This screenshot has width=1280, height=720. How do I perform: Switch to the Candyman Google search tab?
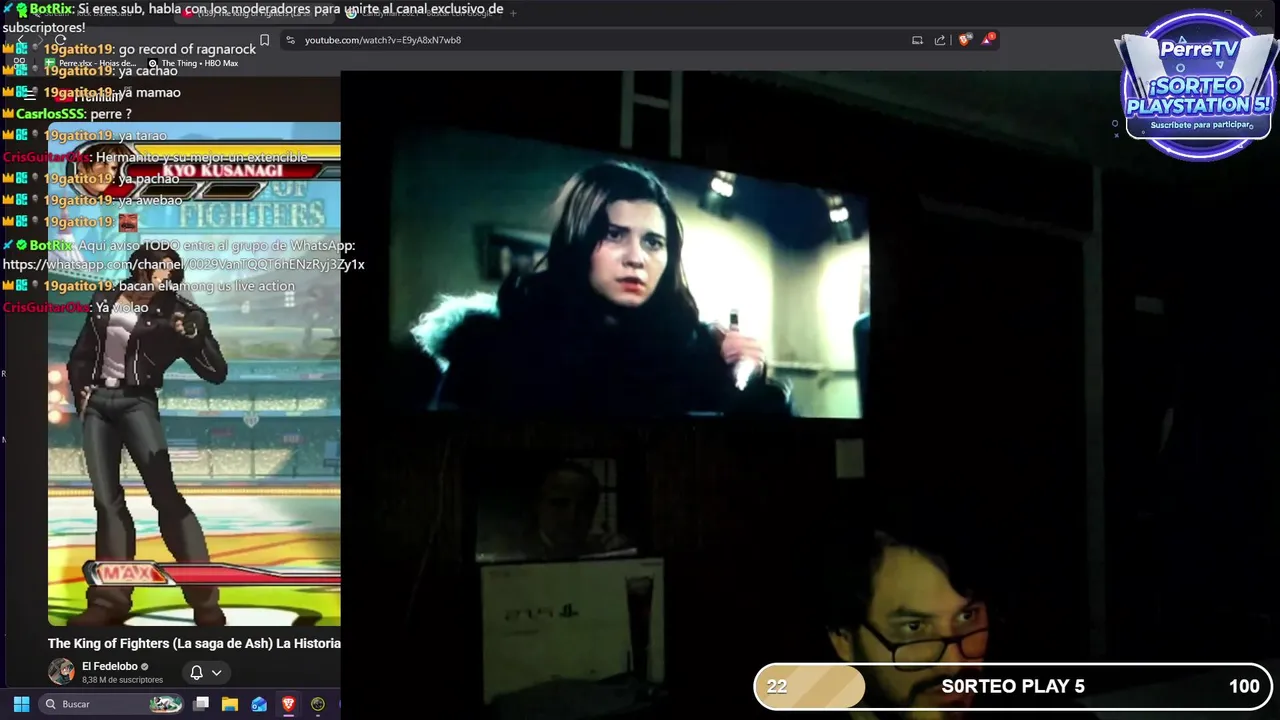420,13
